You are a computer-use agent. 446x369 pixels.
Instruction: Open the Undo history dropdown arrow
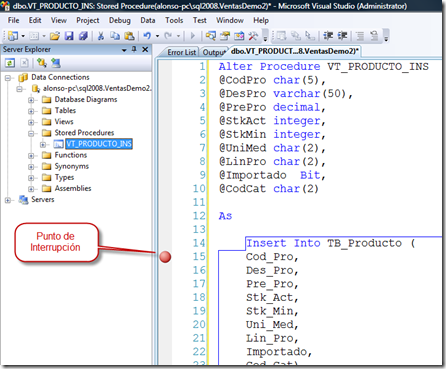click(157, 36)
